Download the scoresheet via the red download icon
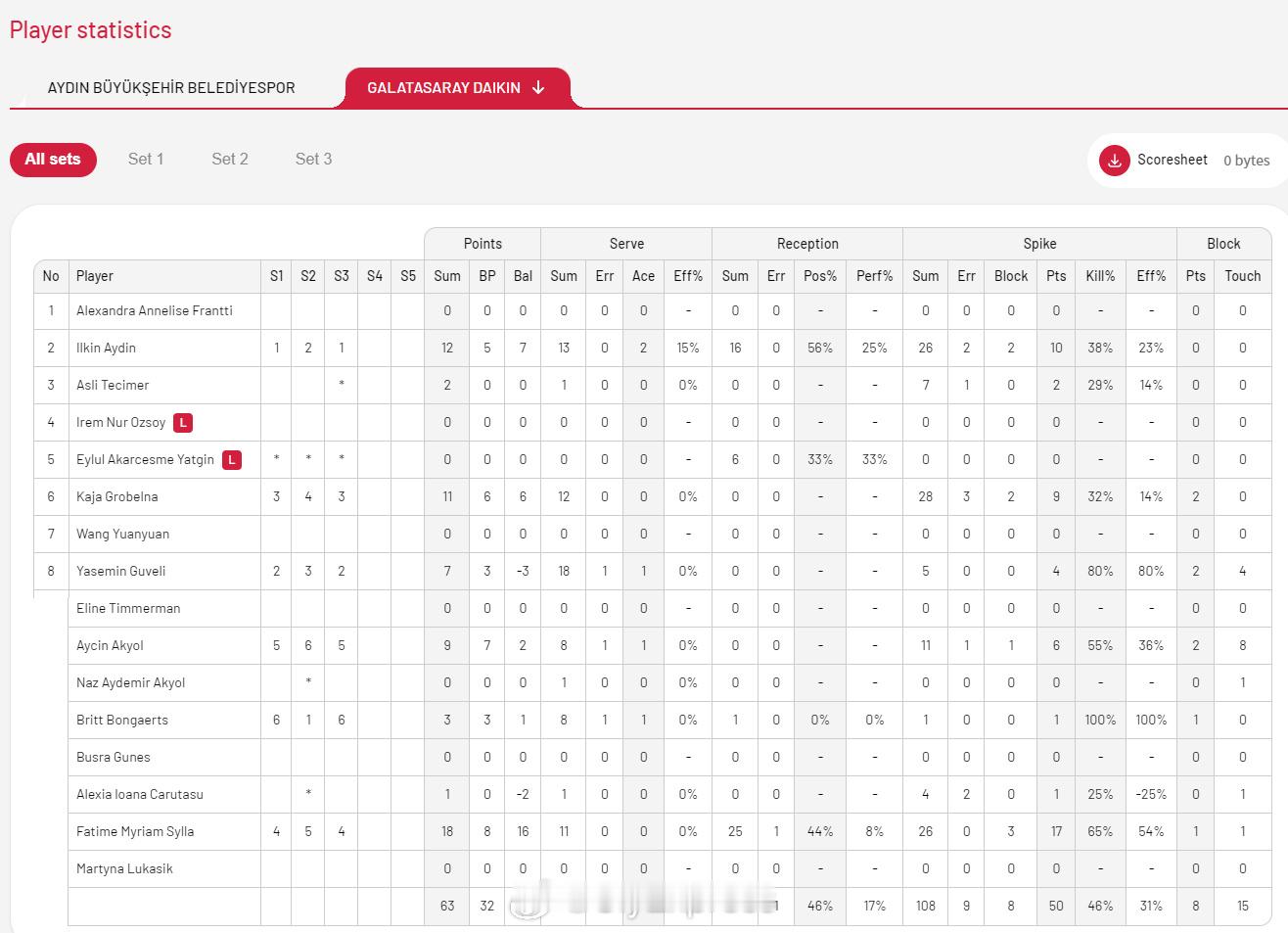Image resolution: width=1288 pixels, height=933 pixels. [x=1114, y=161]
